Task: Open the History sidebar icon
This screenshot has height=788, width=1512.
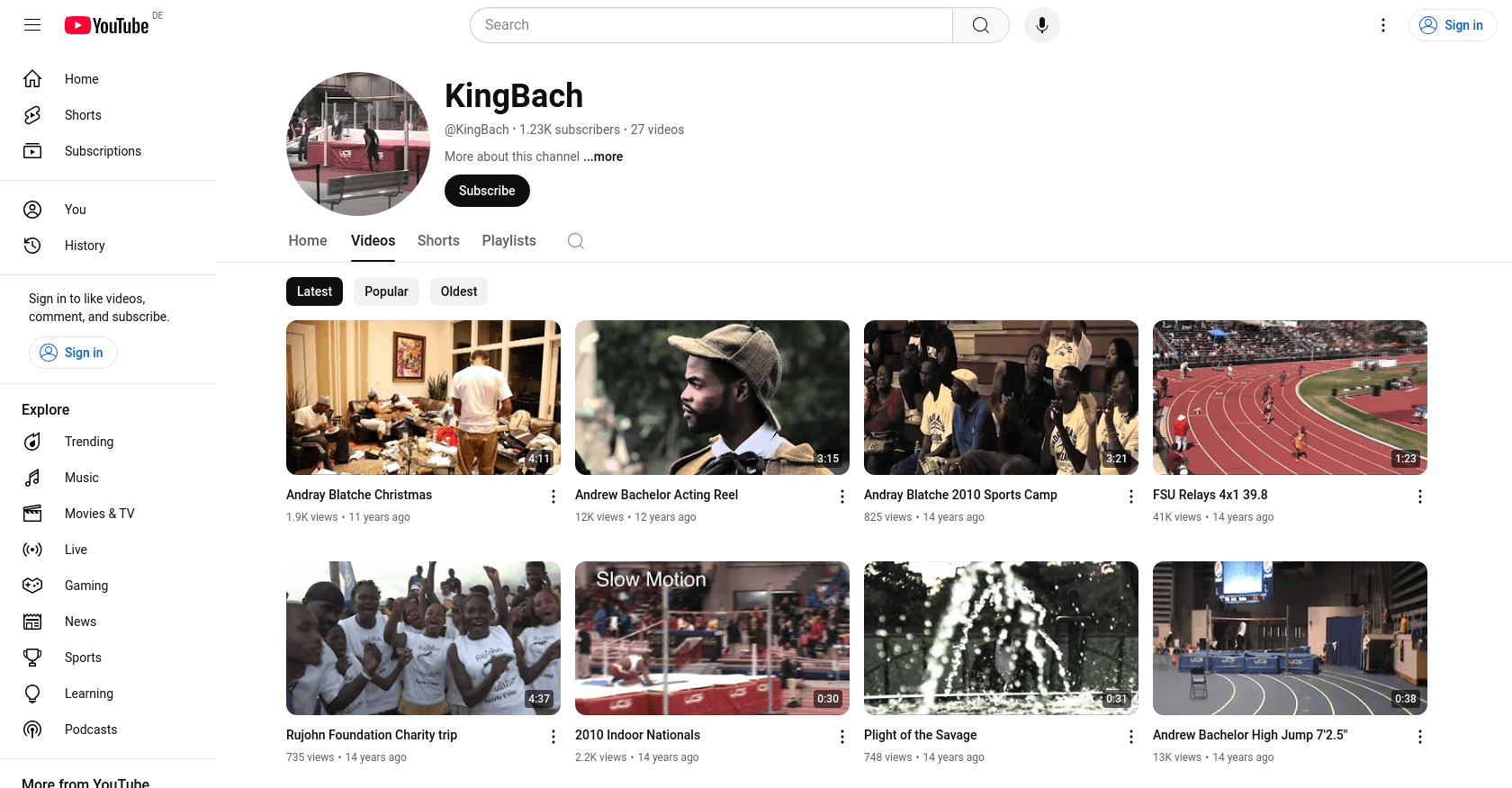Action: (32, 246)
